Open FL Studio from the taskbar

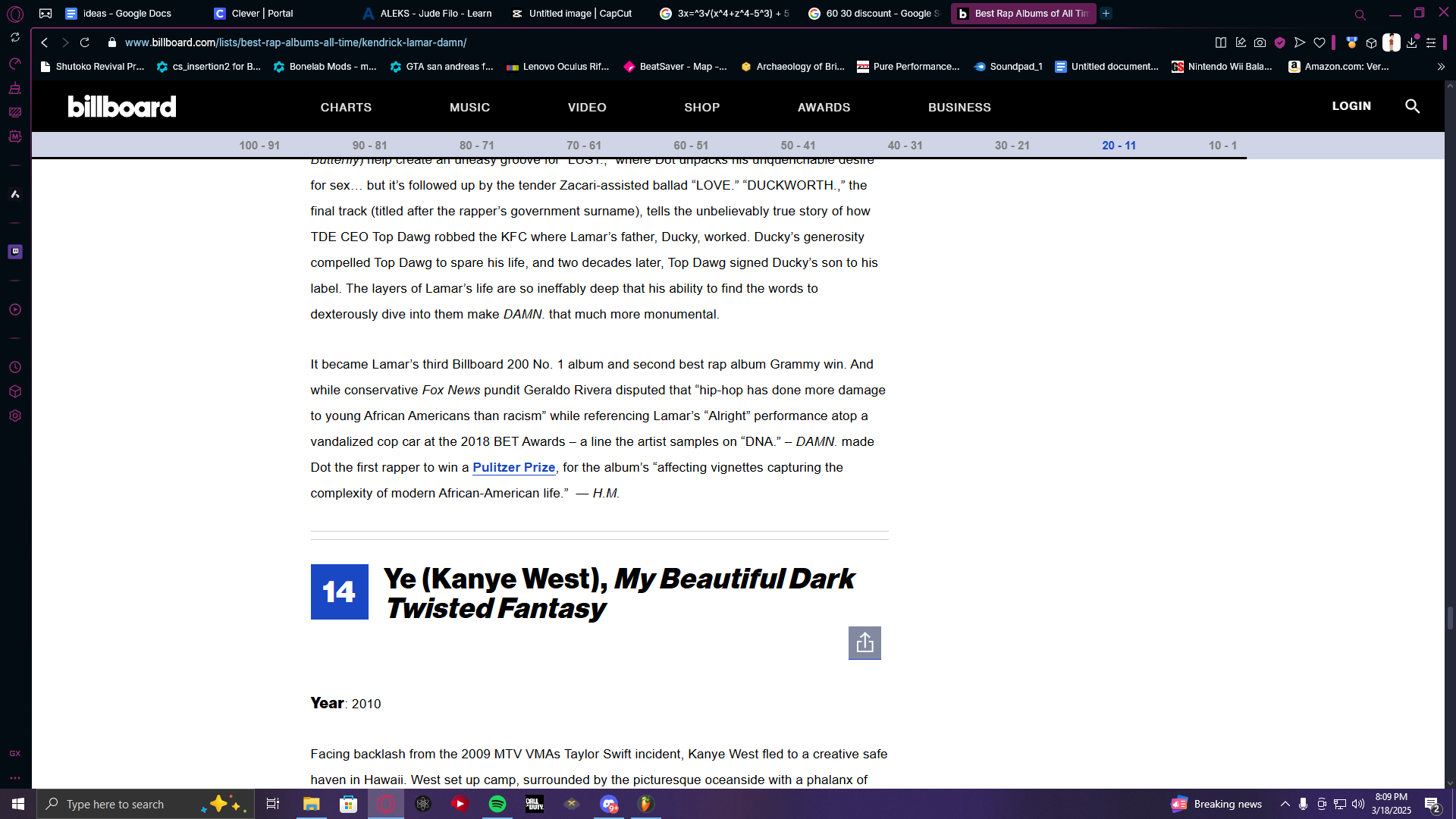click(646, 804)
